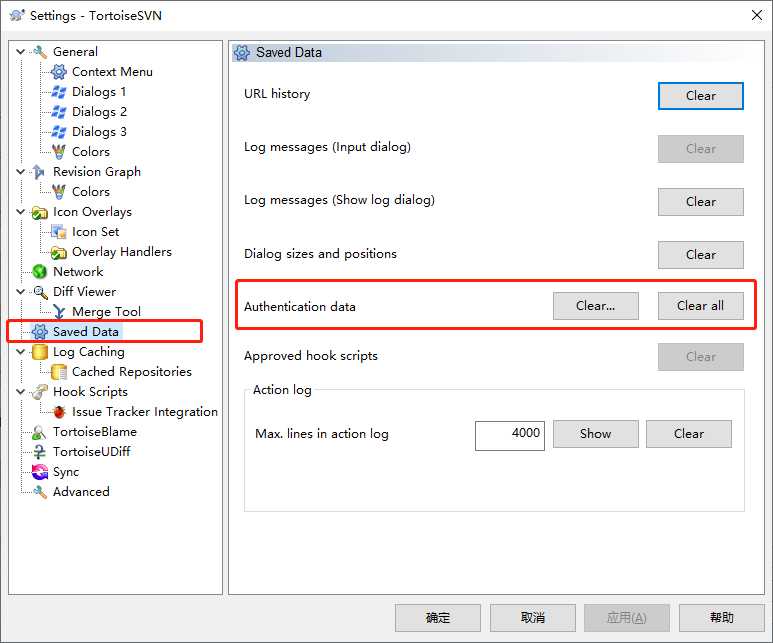Click the Diff Viewer magnifier icon

[x=39, y=292]
